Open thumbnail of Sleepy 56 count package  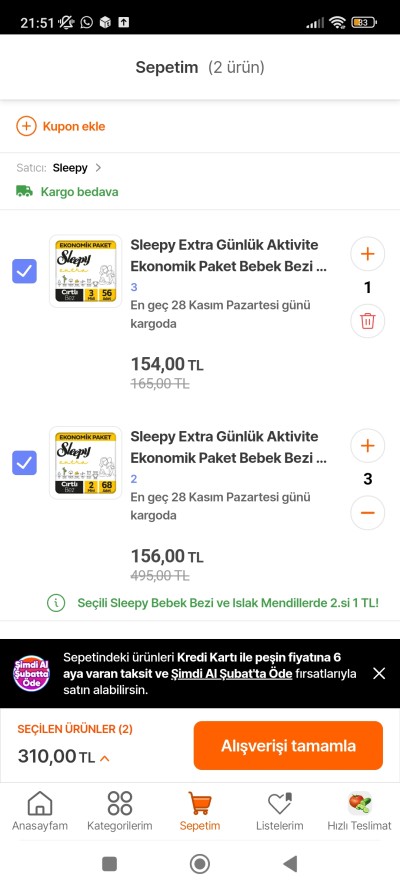86,271
